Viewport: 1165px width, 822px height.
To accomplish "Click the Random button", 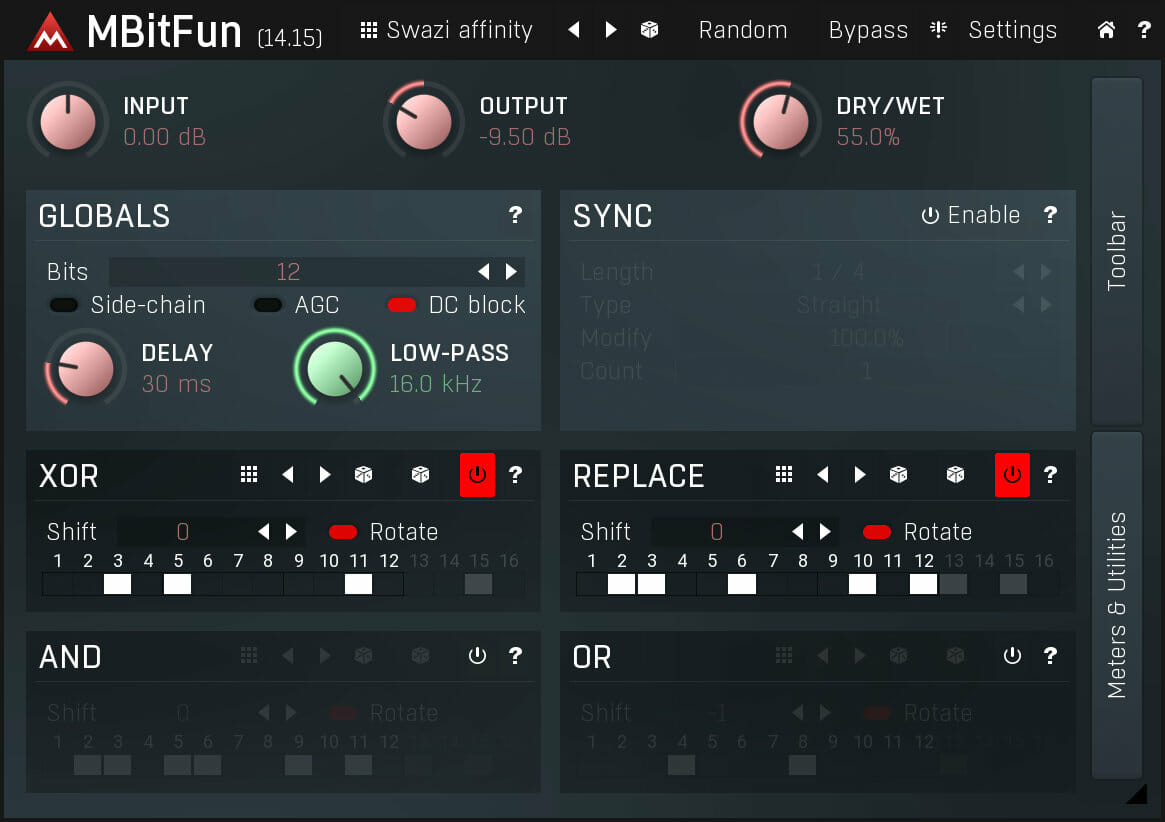I will tap(742, 30).
